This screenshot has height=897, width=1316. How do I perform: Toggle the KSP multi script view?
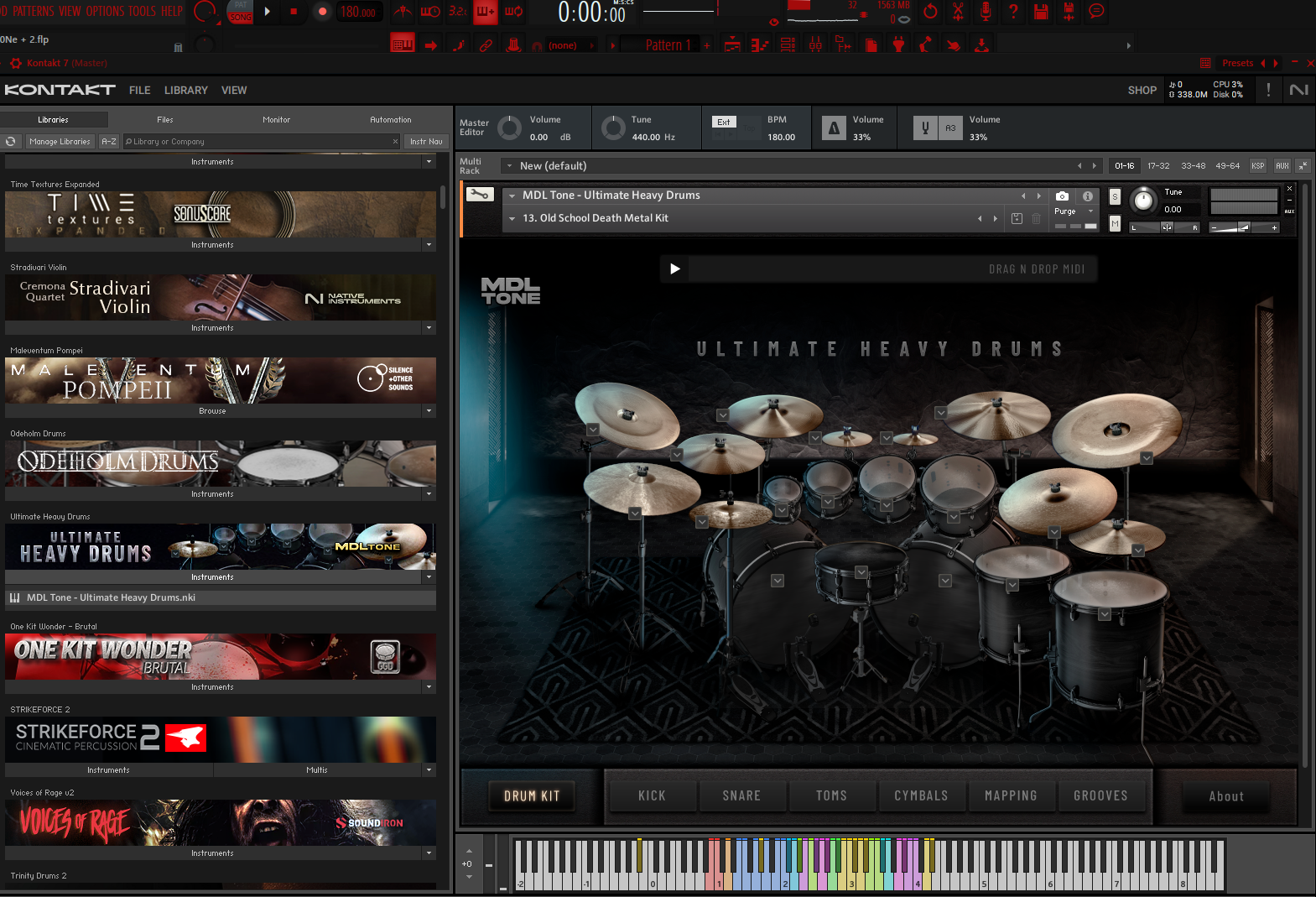click(1258, 165)
